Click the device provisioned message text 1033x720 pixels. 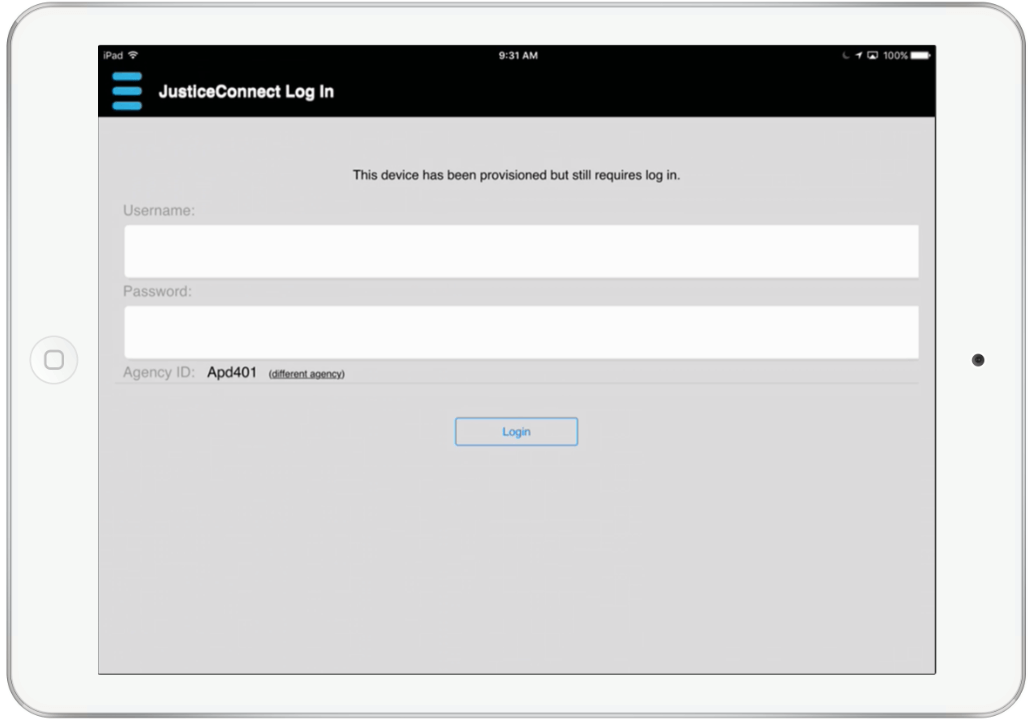pos(516,175)
